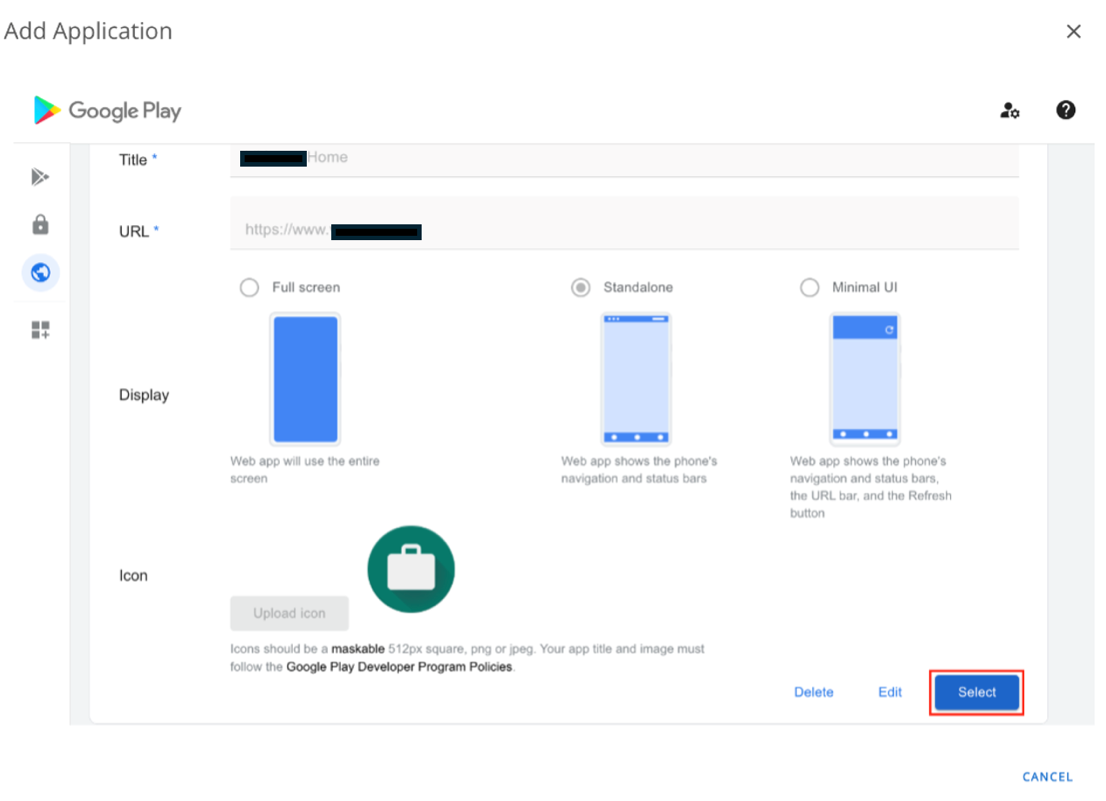This screenshot has width=1106, height=801.
Task: Click the Full screen phone preview
Action: (x=305, y=378)
